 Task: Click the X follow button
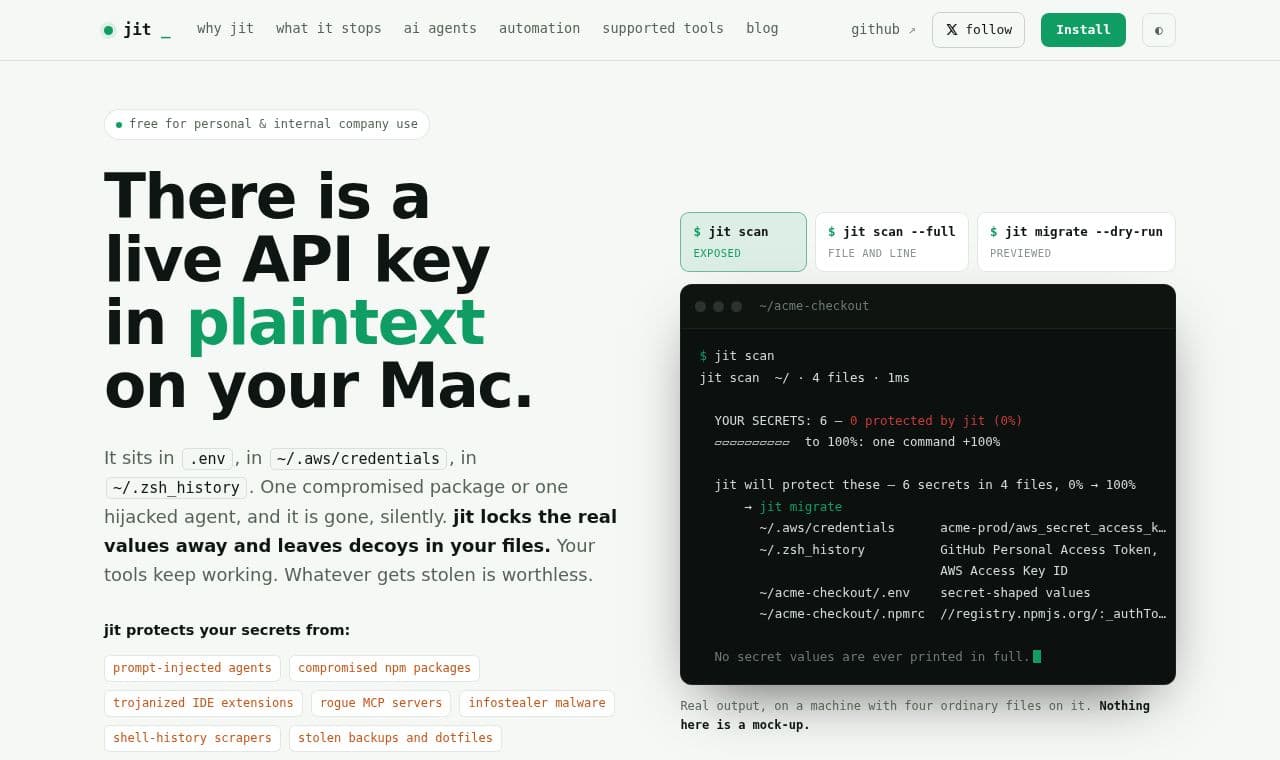point(978,30)
